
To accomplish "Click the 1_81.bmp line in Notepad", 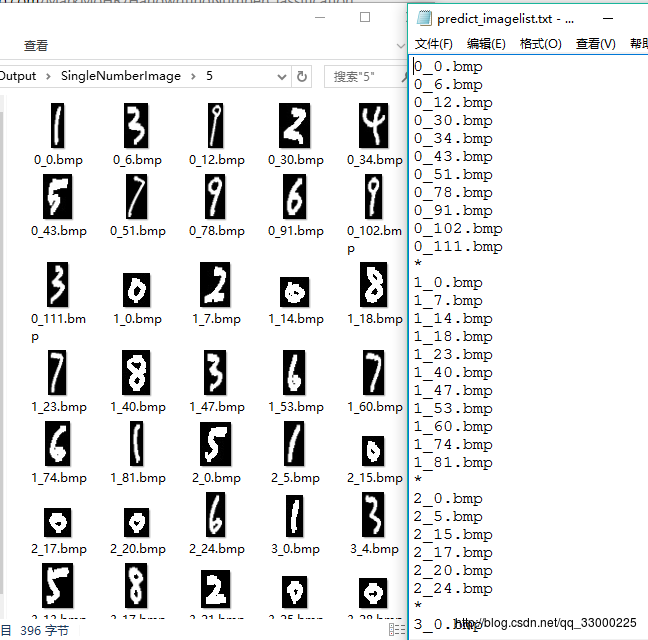I will (453, 463).
